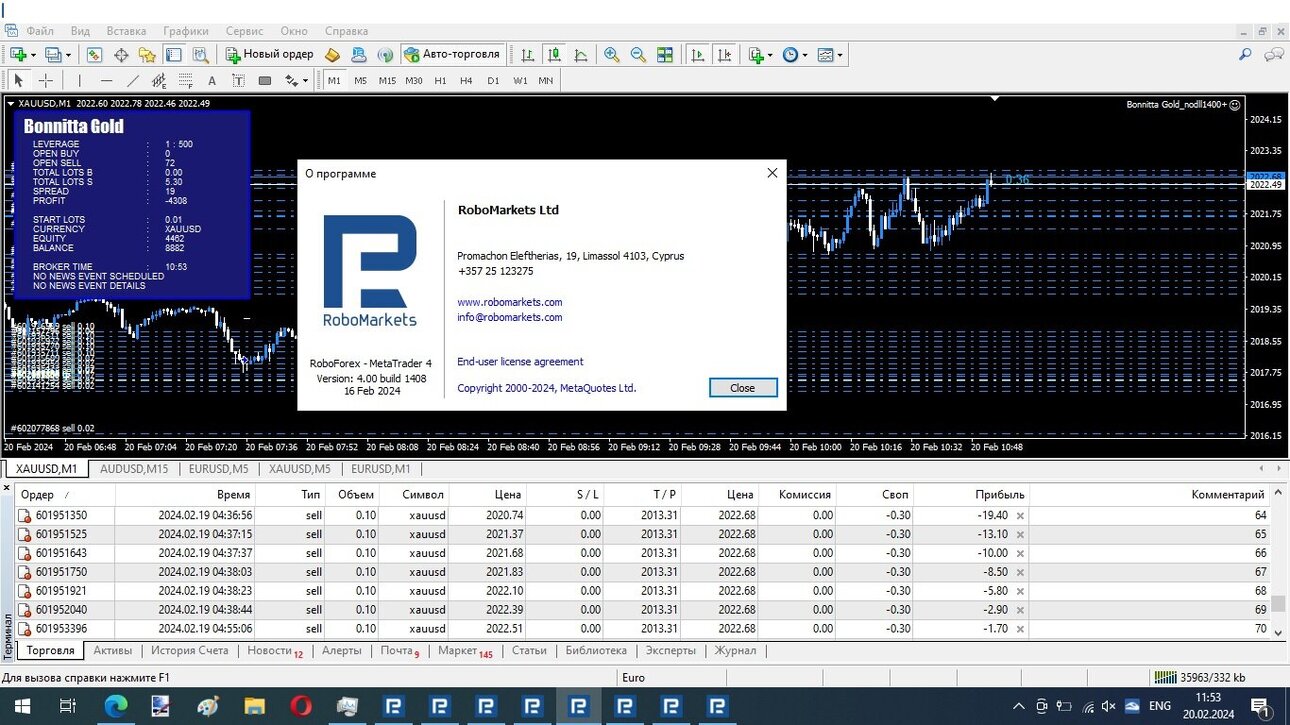Expand the new chart dropdown arrow

tap(33, 56)
